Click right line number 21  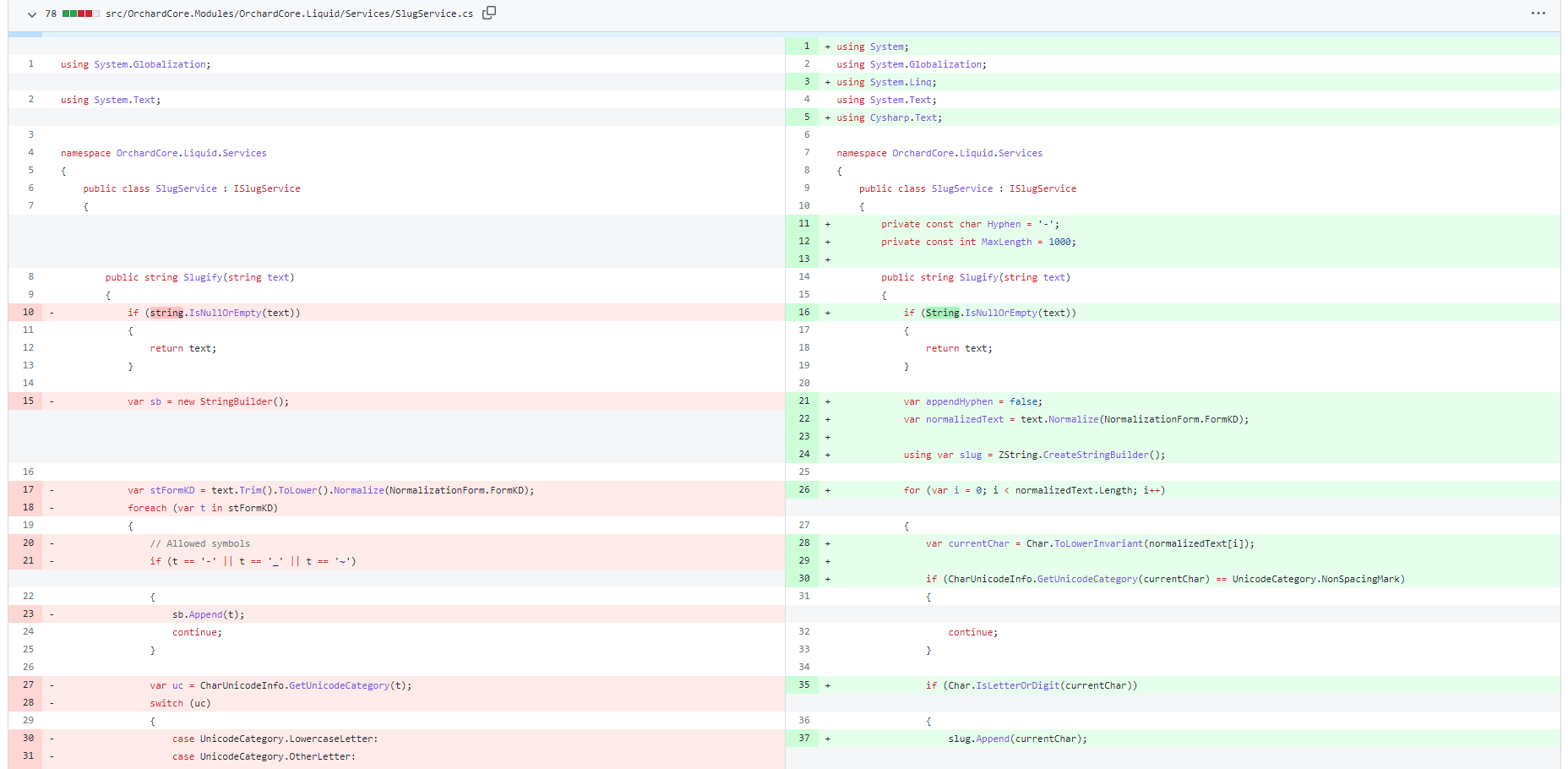click(x=804, y=401)
